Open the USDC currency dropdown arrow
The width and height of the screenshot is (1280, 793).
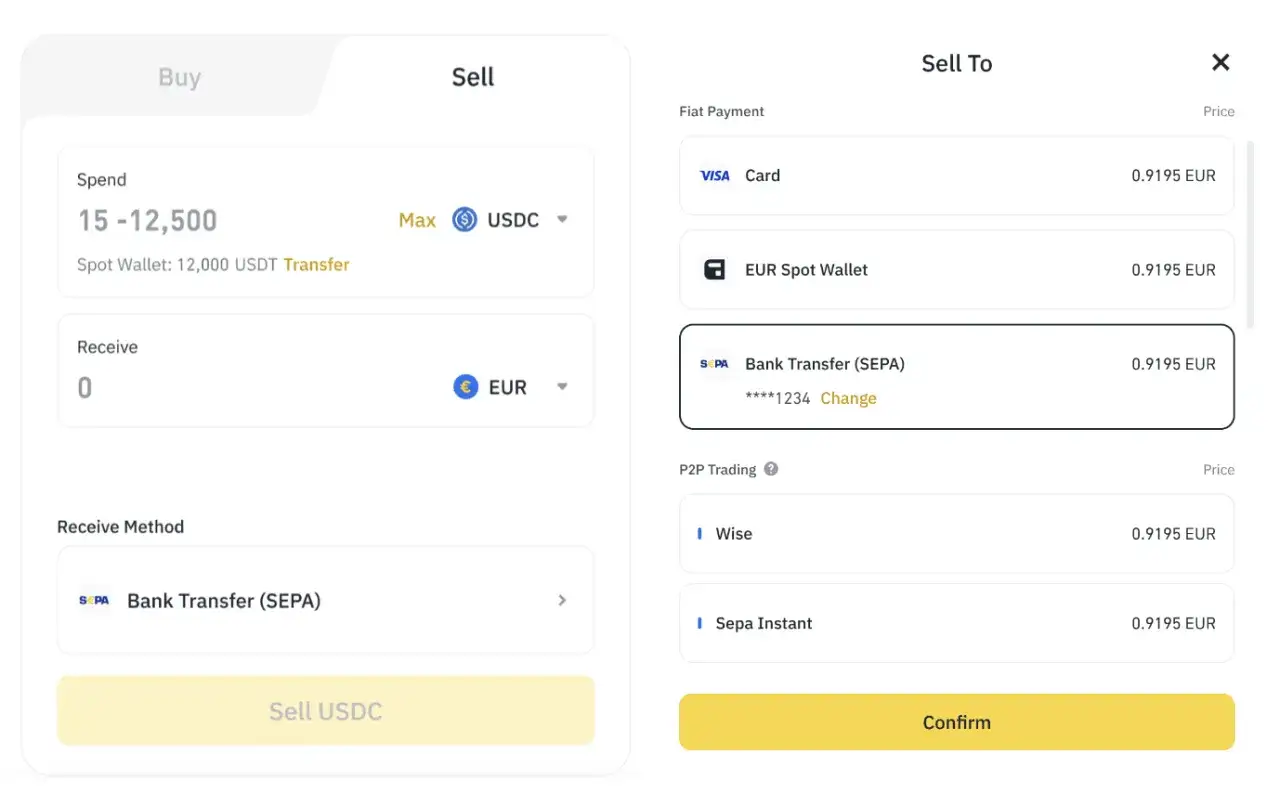562,220
